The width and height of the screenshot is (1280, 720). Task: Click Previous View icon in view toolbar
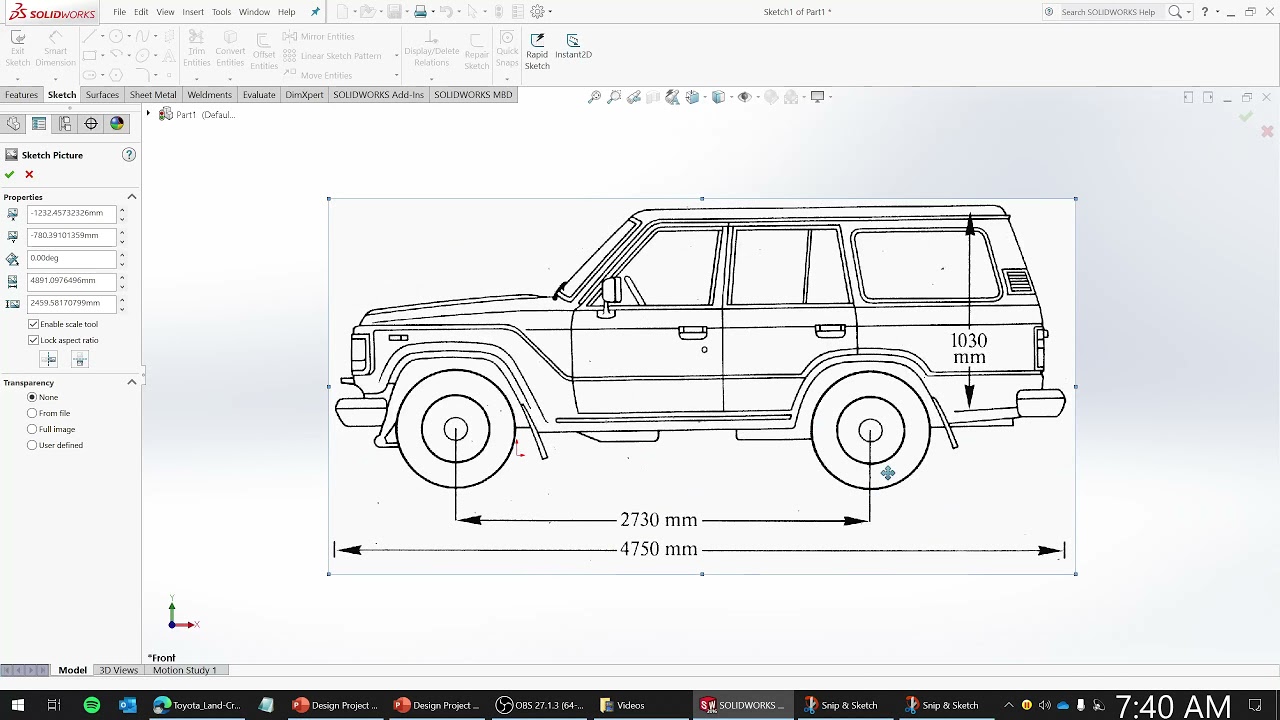tap(634, 97)
